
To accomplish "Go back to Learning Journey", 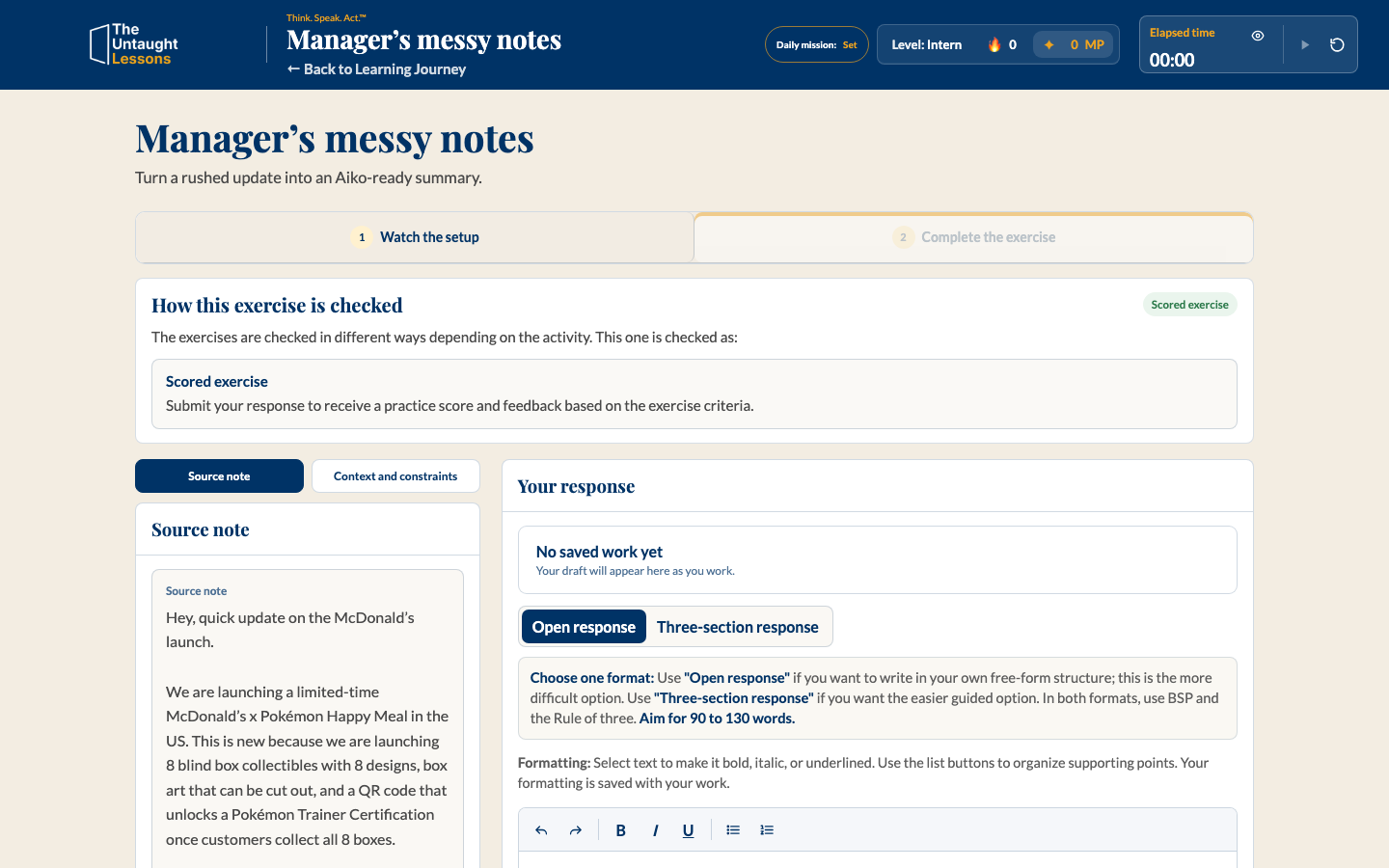I will click(376, 69).
